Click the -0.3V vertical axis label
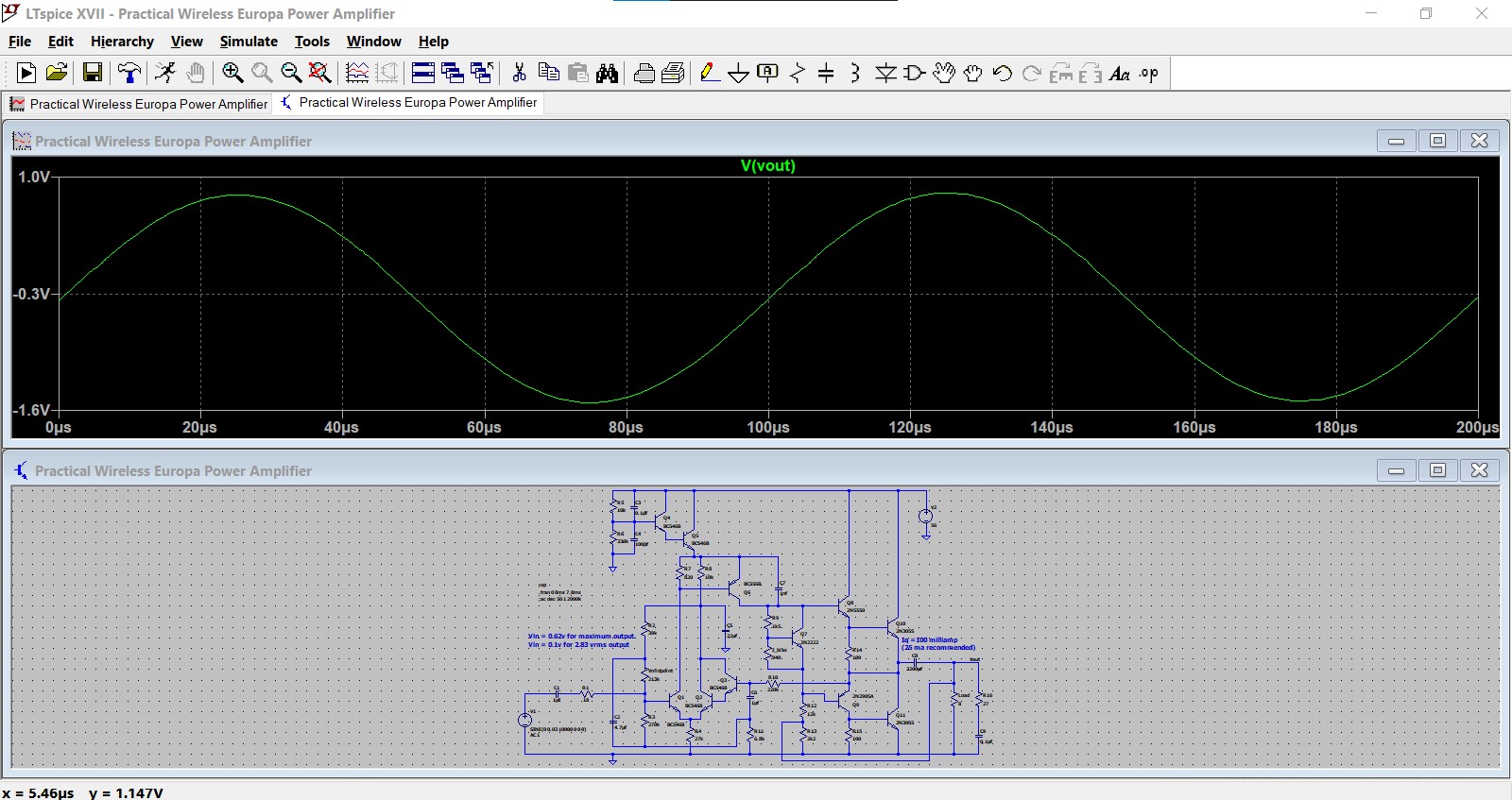The image size is (1512, 800). [31, 294]
